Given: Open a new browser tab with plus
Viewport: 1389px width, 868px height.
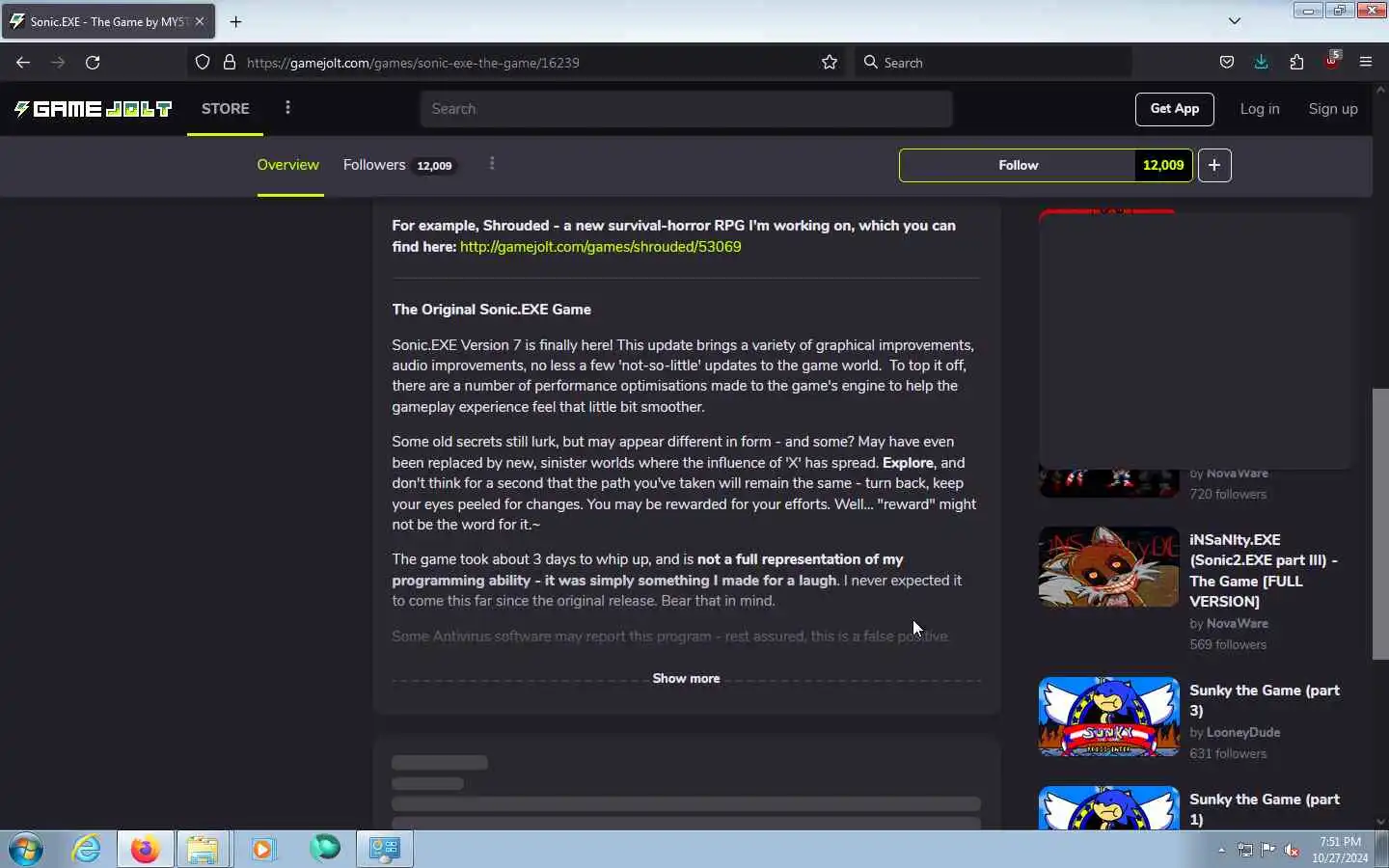Looking at the screenshot, I should [x=235, y=21].
